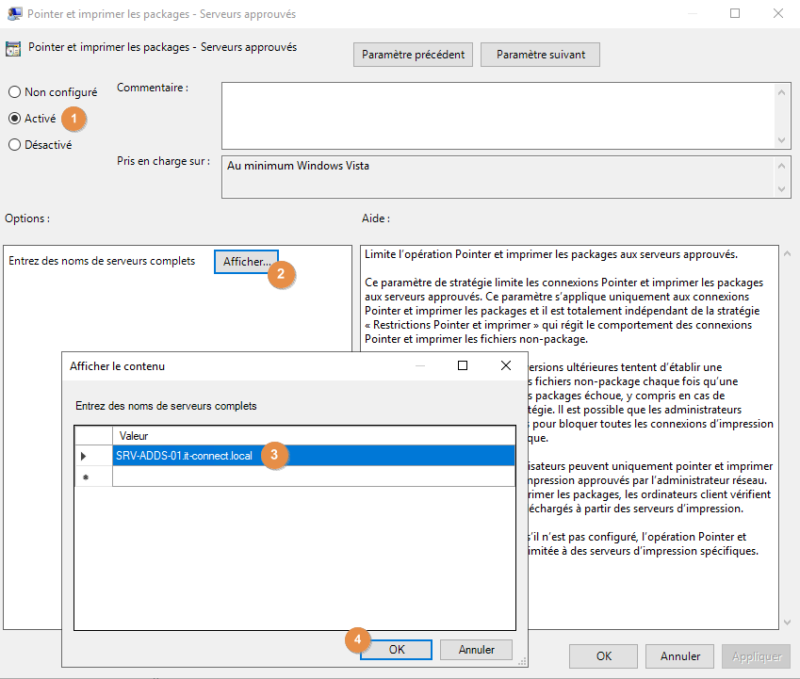Confirm the server list with OK
Viewport: 800px width, 679px height.
click(396, 649)
